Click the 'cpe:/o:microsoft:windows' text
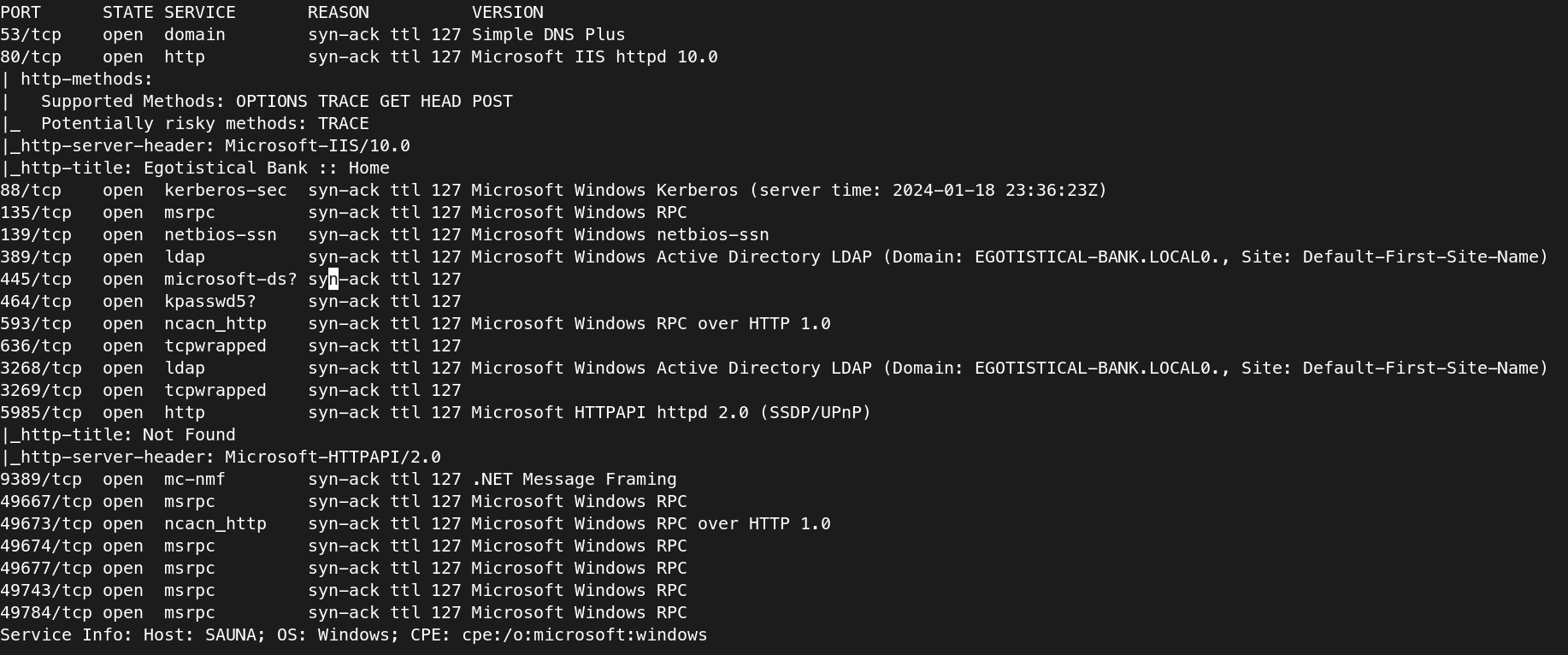Image resolution: width=1568 pixels, height=655 pixels. tap(585, 635)
